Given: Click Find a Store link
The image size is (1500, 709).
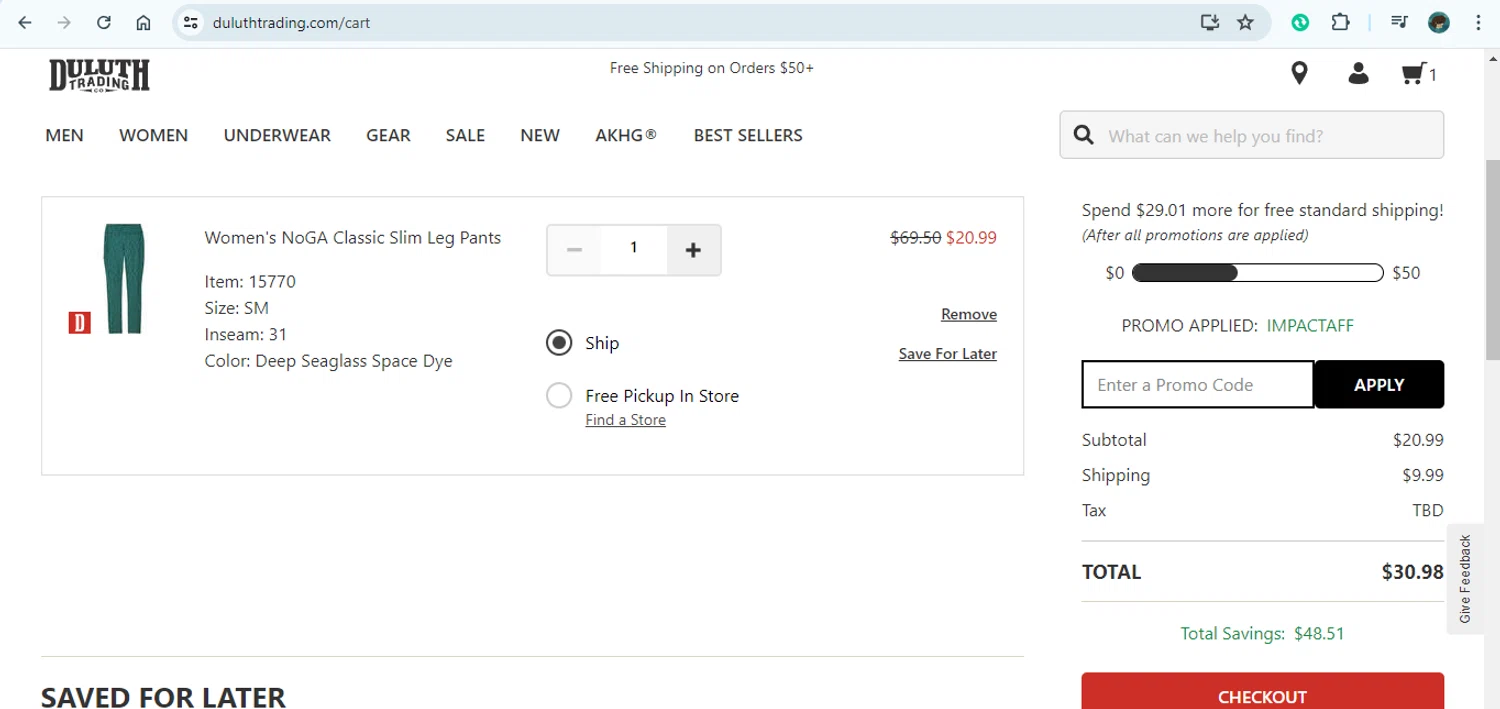Looking at the screenshot, I should 626,420.
